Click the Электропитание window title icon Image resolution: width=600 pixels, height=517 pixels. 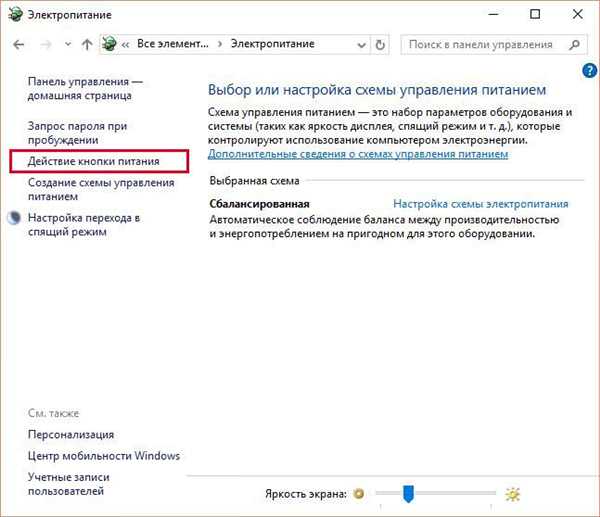coord(16,15)
